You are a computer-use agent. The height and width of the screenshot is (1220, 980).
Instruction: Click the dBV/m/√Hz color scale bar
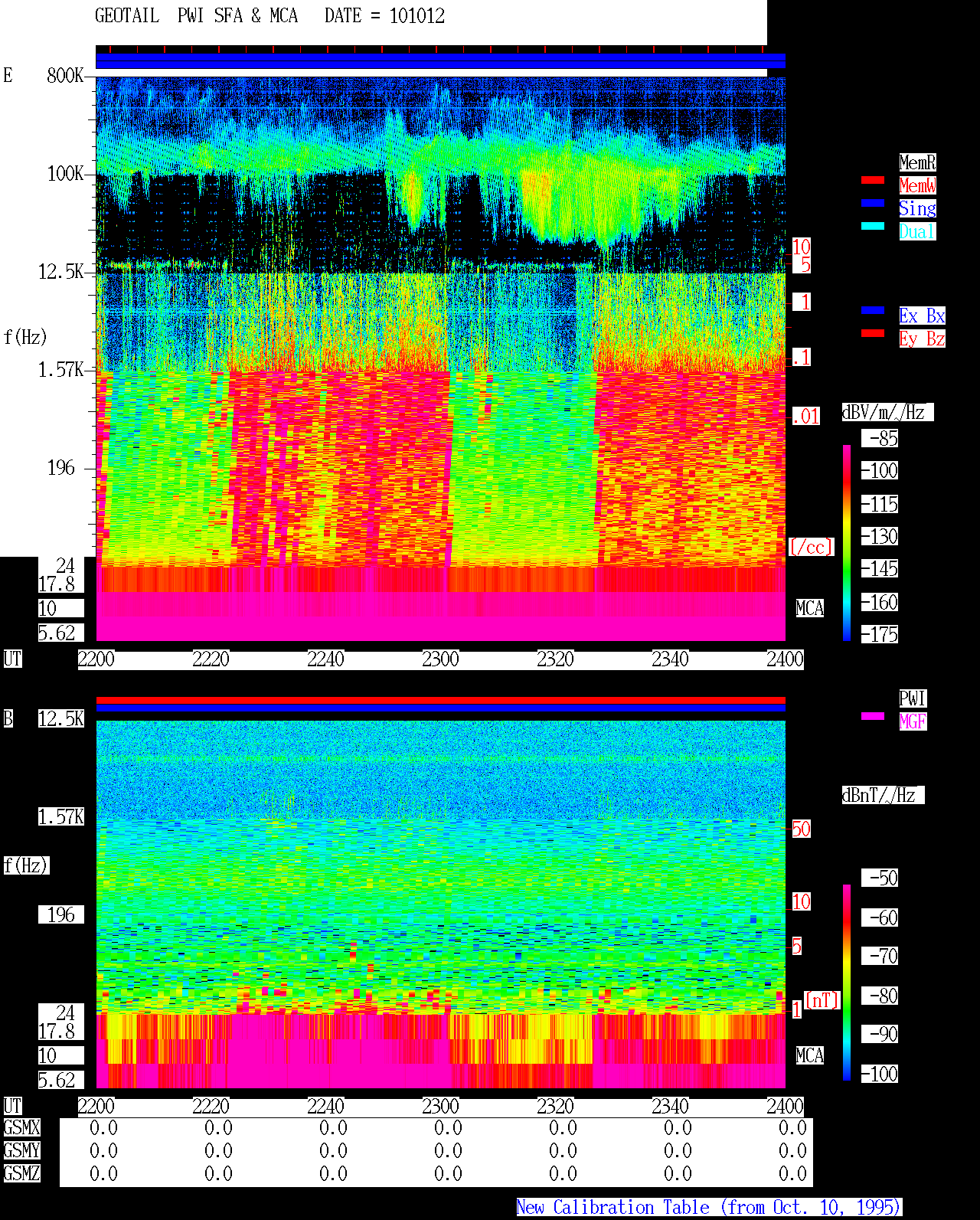(x=847, y=543)
